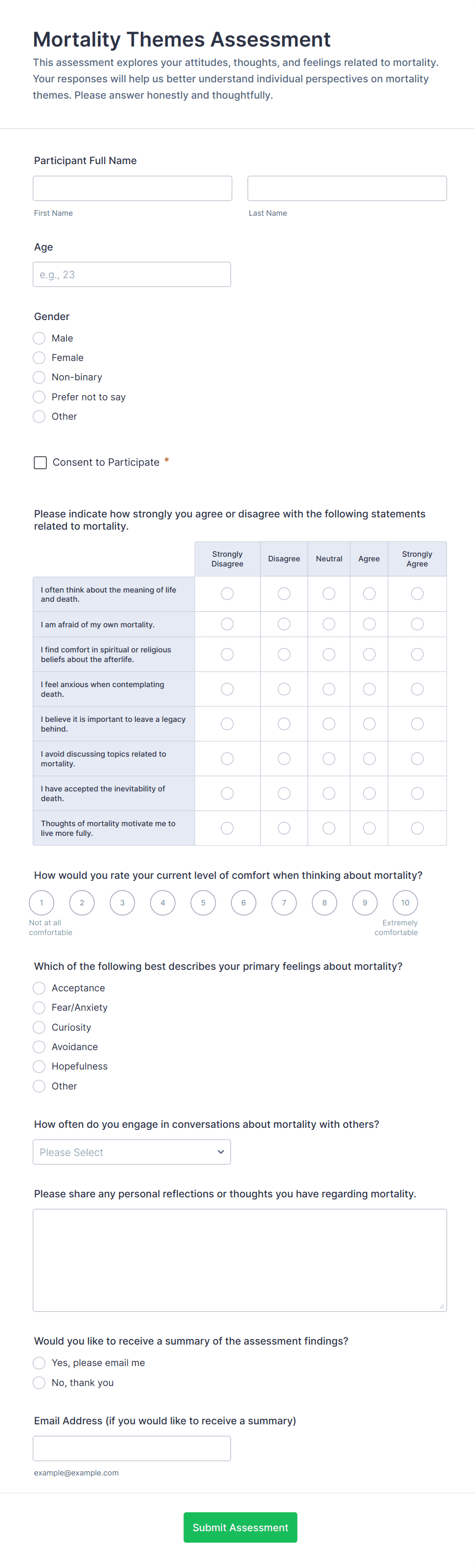Pick comfort rating 5 on scale
This screenshot has height=1568, width=475.
(203, 903)
